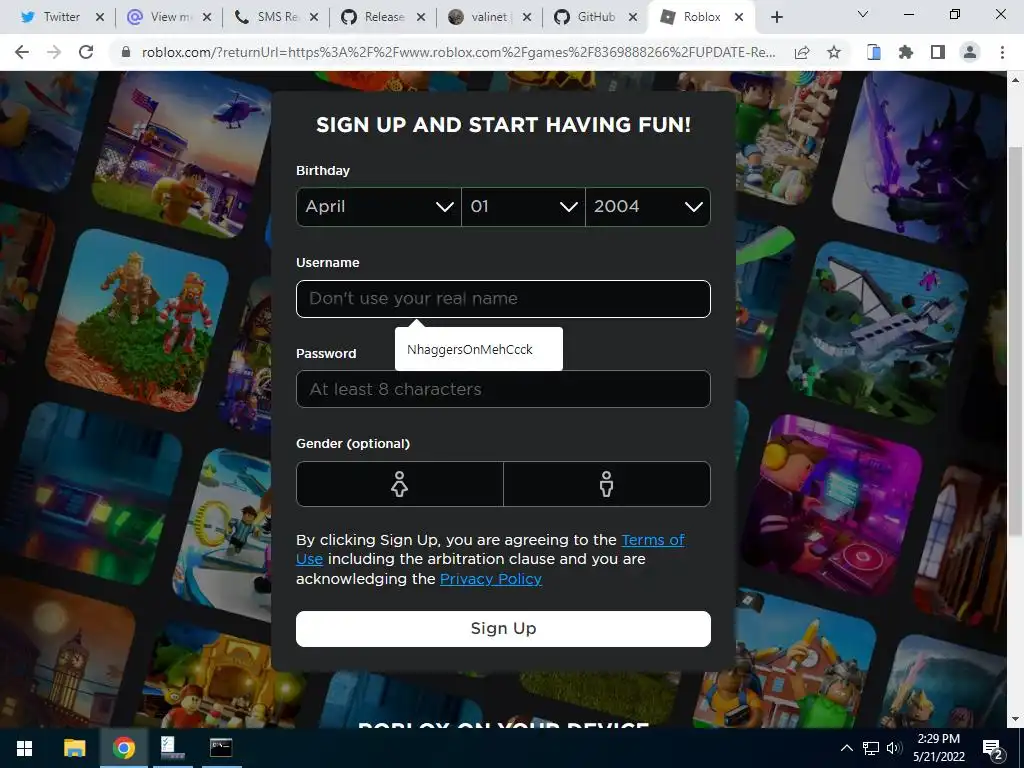
Task: Open the blue extension icon in toolbar
Action: [874, 52]
